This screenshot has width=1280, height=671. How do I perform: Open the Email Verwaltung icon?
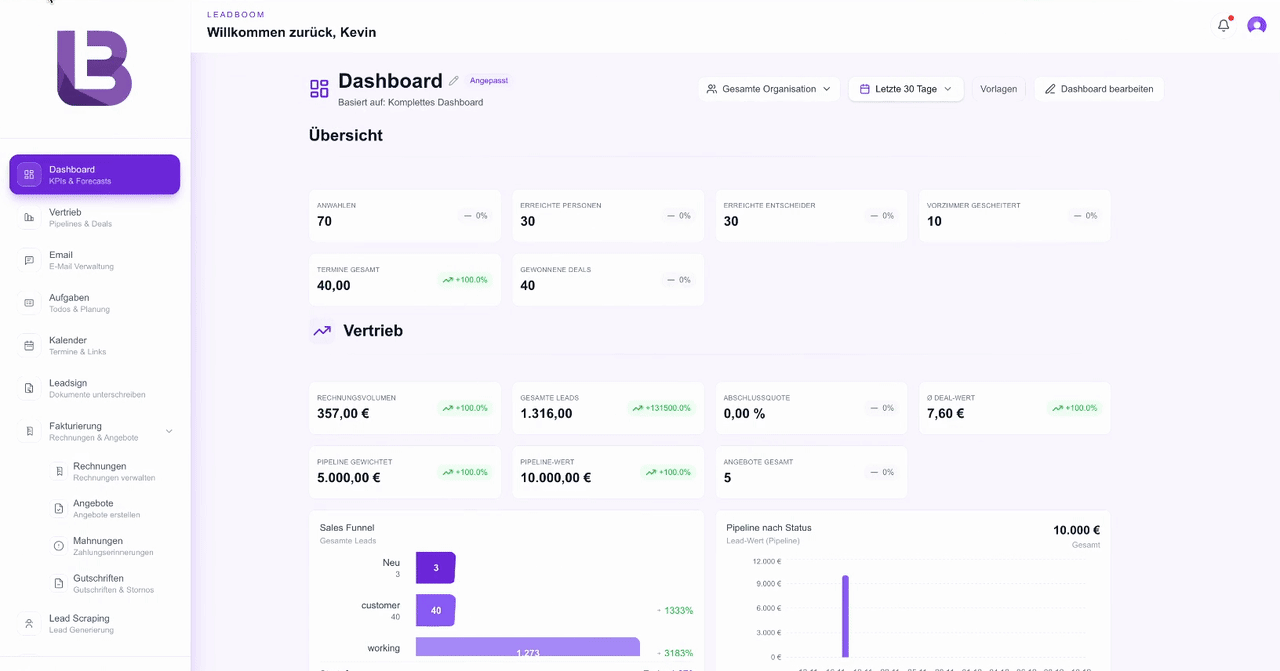click(x=30, y=260)
